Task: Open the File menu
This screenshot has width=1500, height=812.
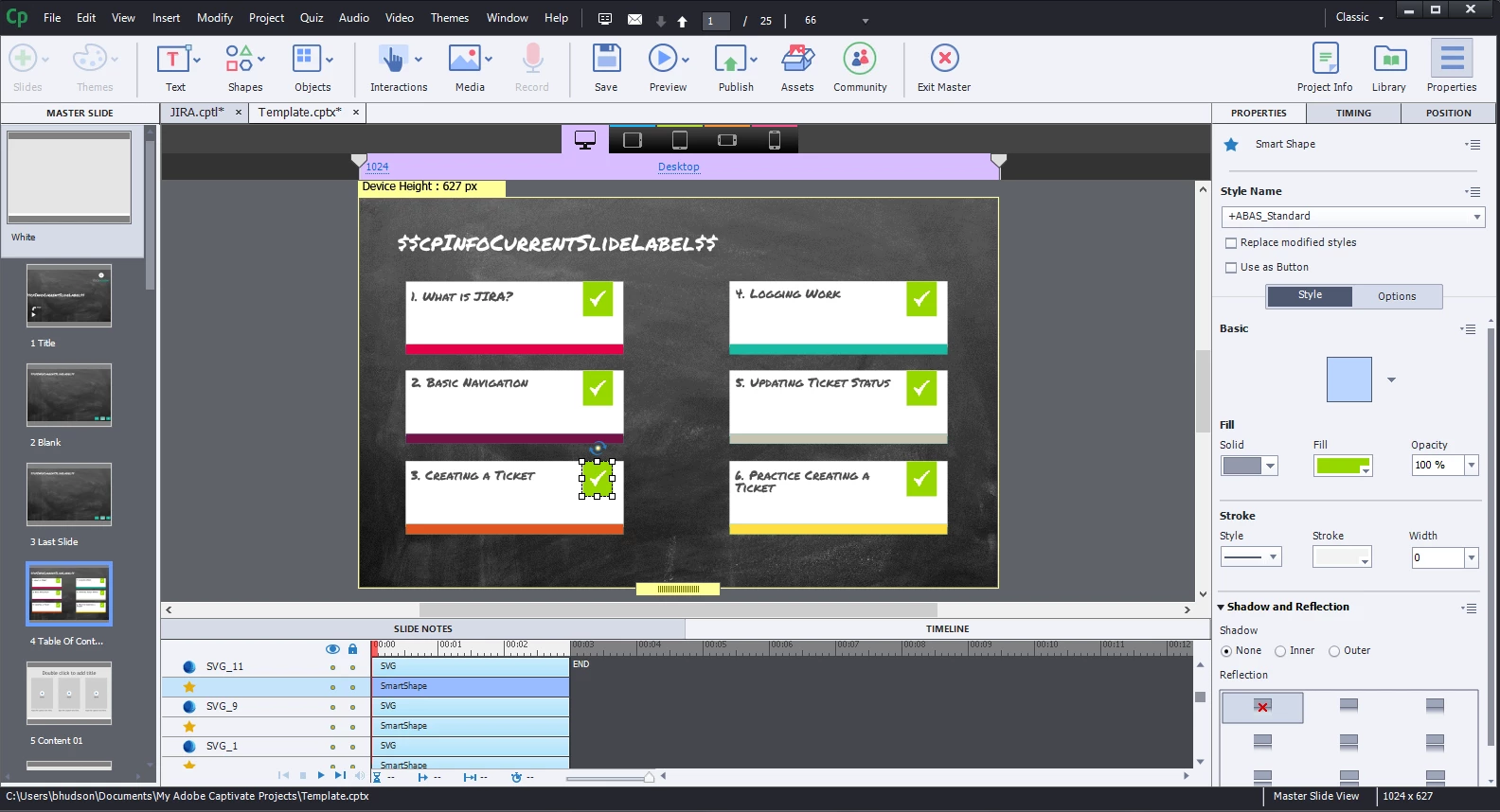Action: [52, 18]
